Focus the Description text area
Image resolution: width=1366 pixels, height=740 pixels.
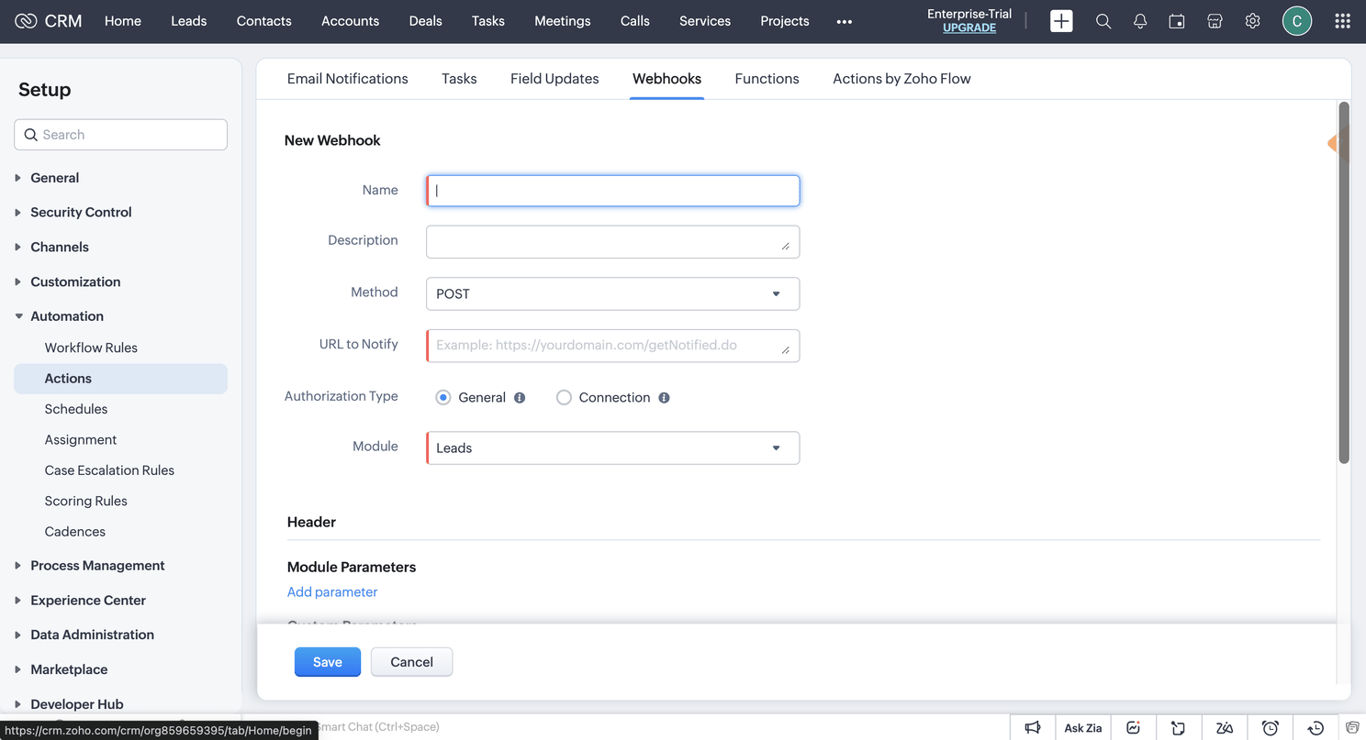[x=613, y=242]
